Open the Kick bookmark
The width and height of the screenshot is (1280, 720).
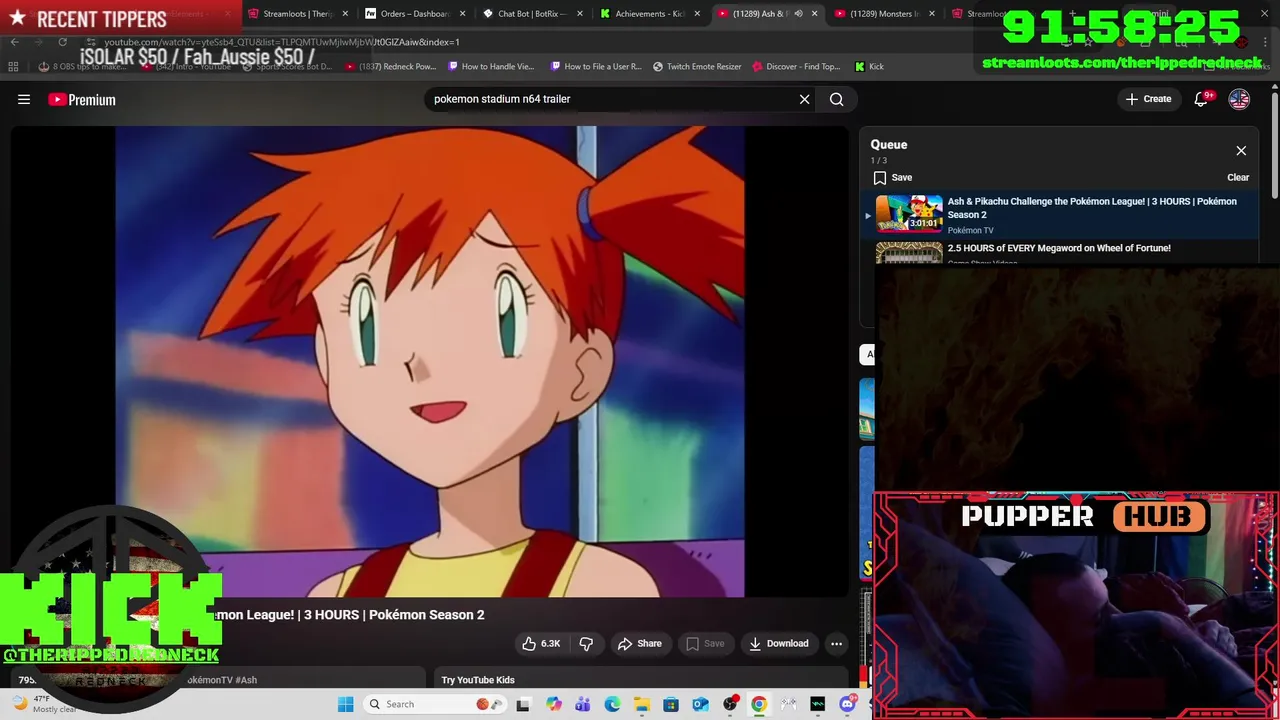click(x=869, y=67)
